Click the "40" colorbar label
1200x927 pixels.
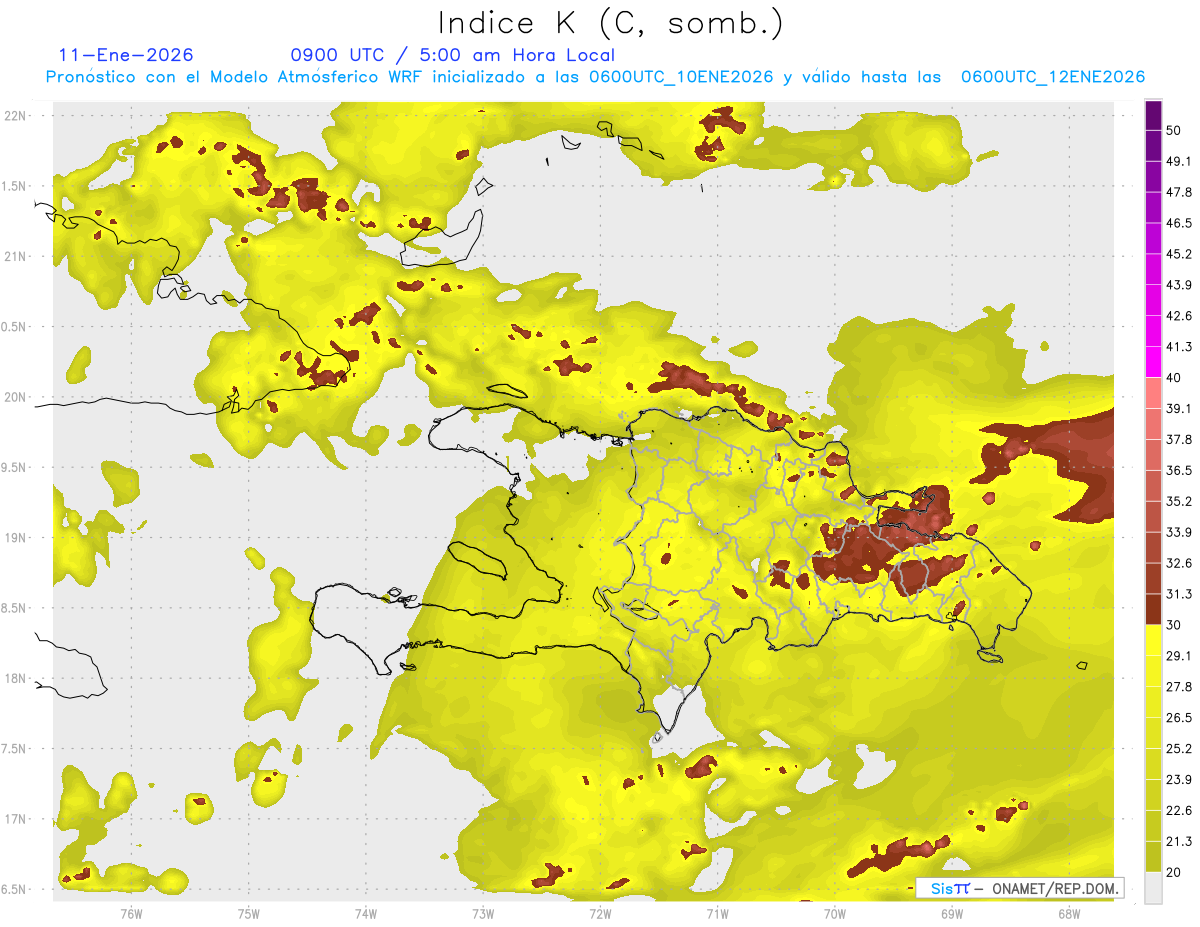click(1175, 378)
